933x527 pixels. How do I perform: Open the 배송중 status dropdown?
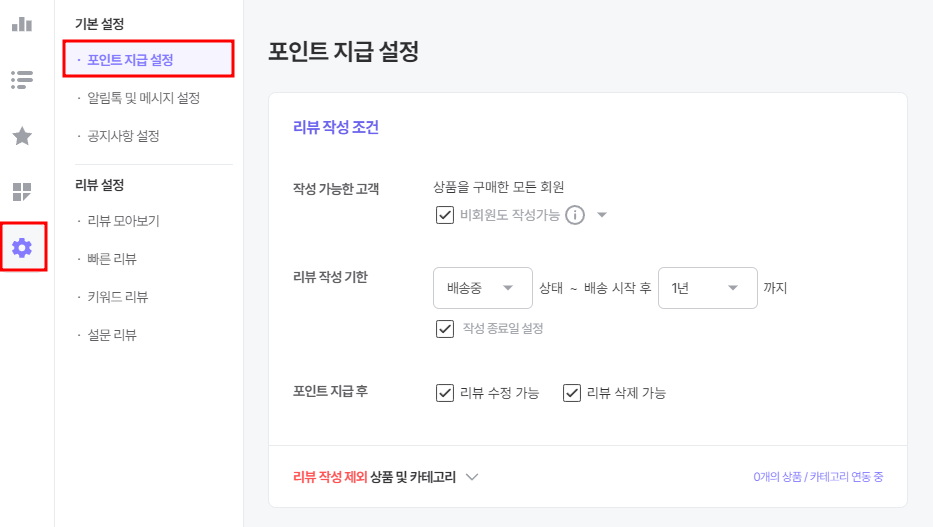coord(483,288)
